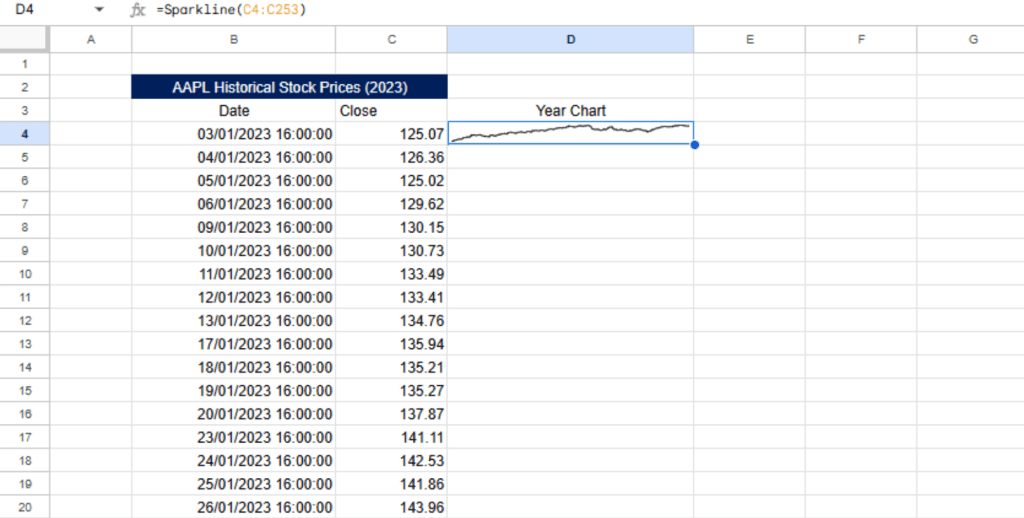Click the AAPL Historical Stock Prices title cell
Image resolution: width=1024 pixels, height=518 pixels.
click(x=289, y=87)
